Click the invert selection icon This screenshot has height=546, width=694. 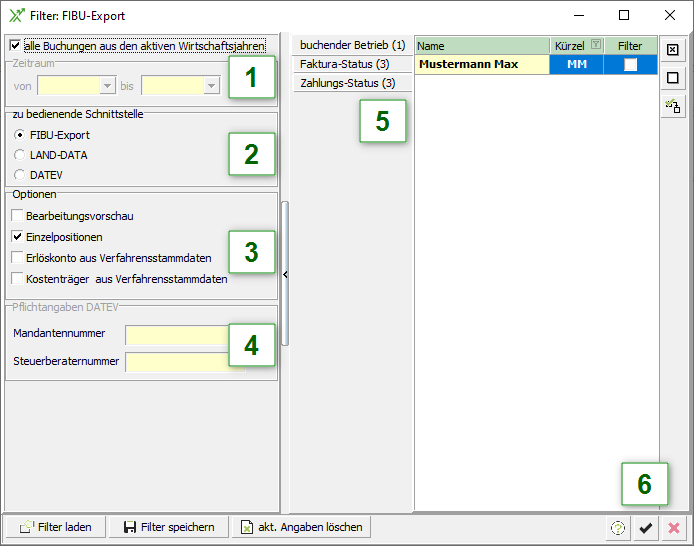673,106
